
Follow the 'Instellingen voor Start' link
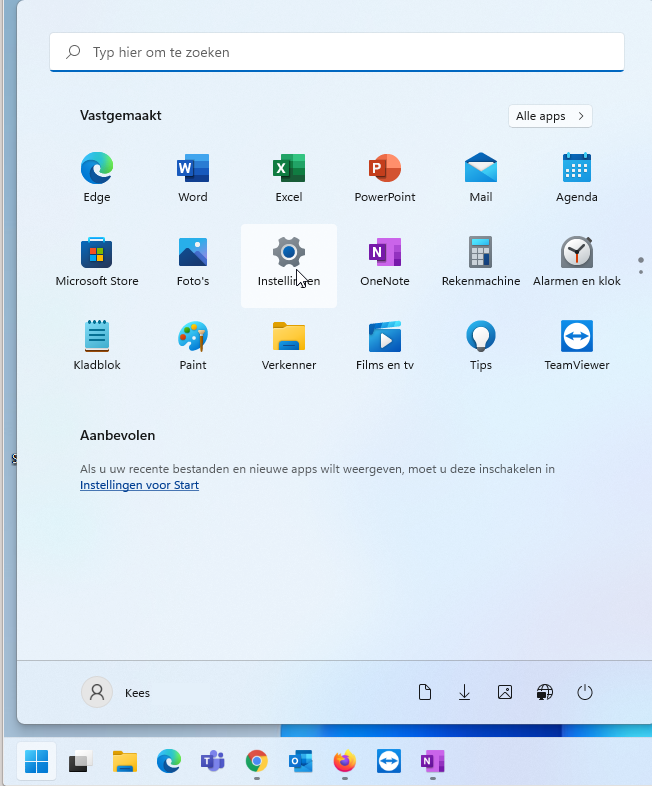pos(139,485)
